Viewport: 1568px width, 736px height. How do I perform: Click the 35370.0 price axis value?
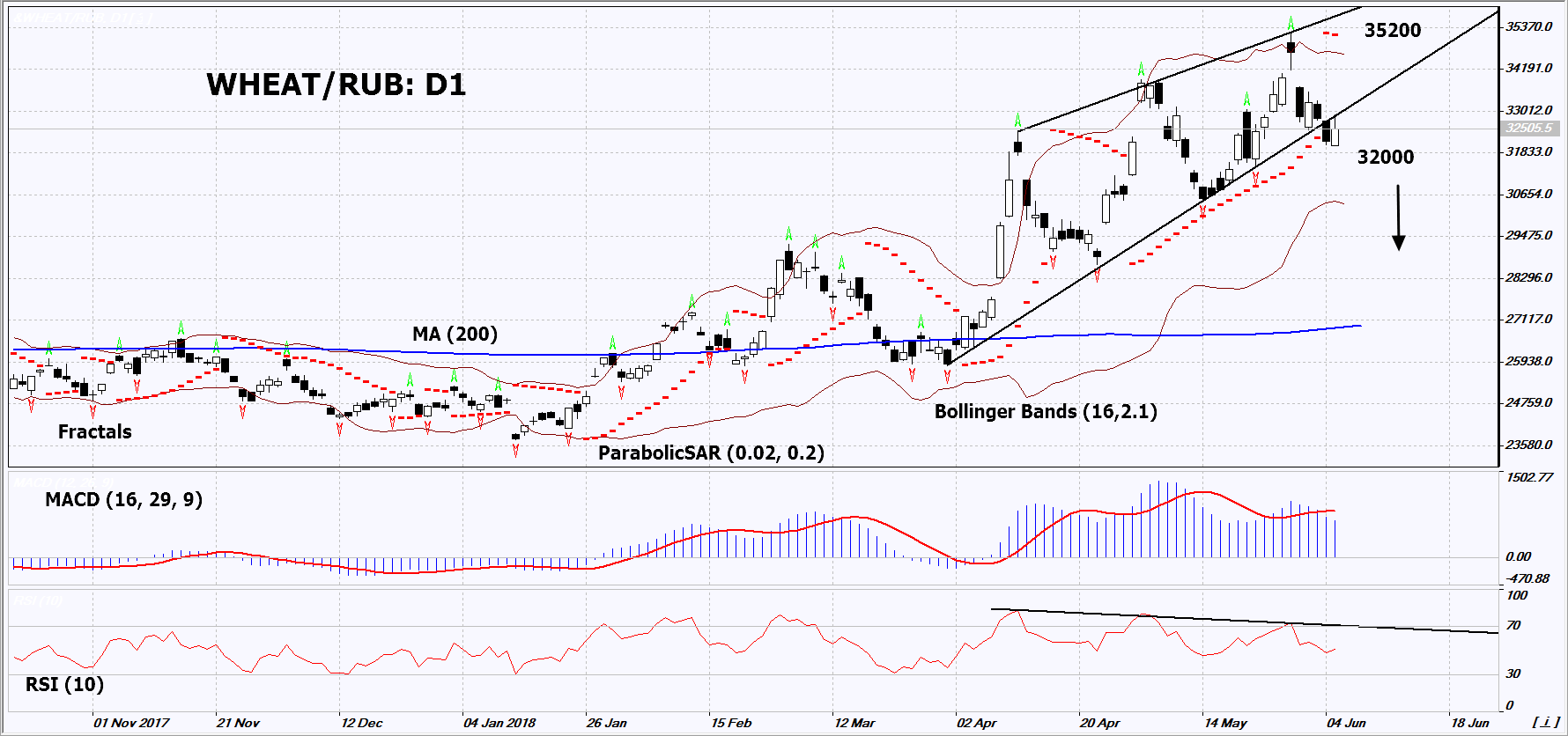click(1528, 27)
